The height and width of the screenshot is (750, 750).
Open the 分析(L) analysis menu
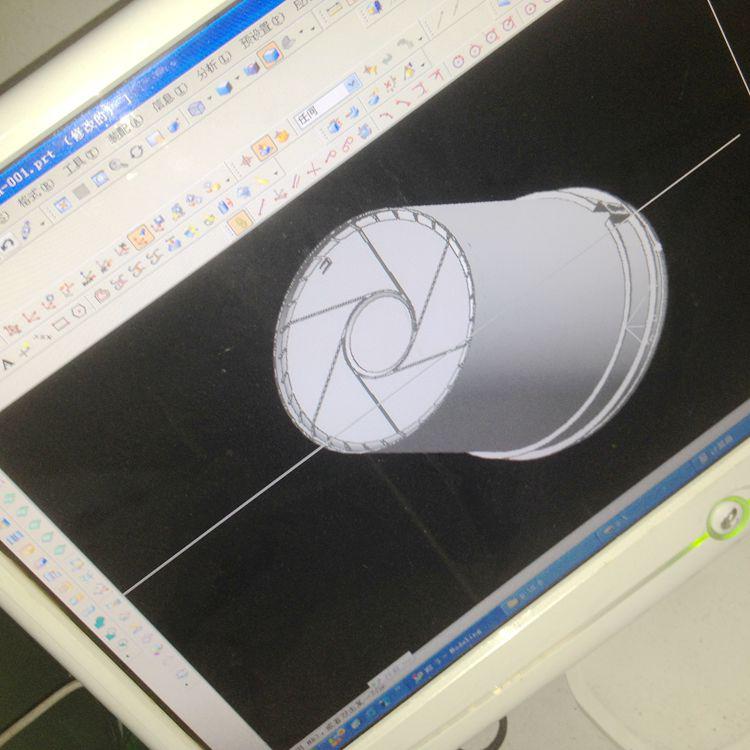214,67
